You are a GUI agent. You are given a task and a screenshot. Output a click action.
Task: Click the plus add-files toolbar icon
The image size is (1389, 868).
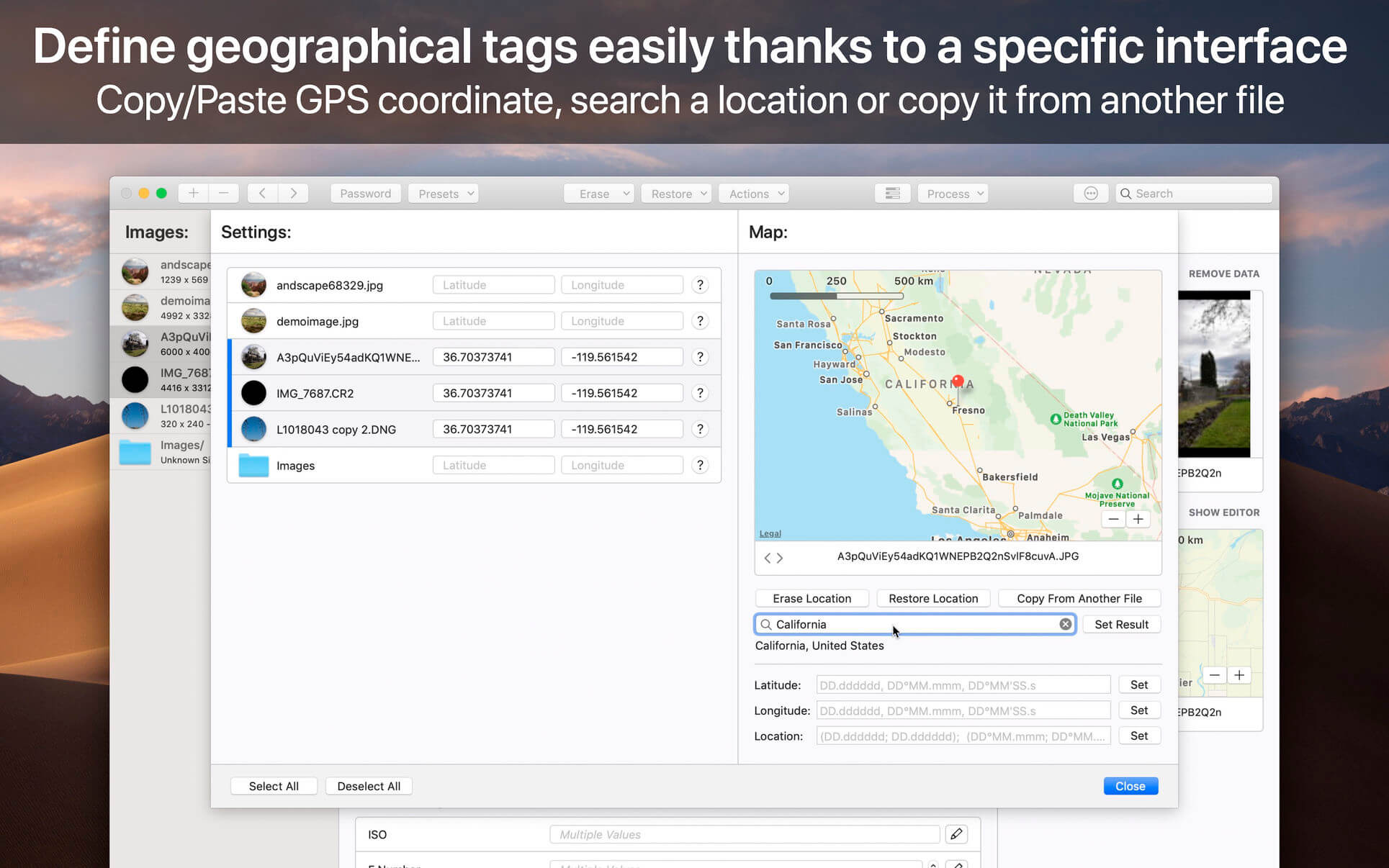pyautogui.click(x=193, y=193)
